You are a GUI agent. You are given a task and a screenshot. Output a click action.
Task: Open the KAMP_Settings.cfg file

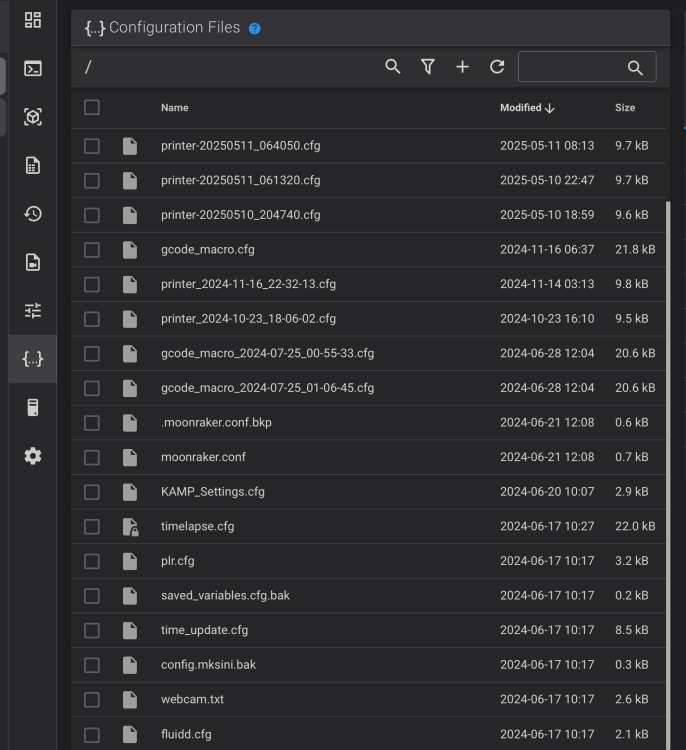pyautogui.click(x=212, y=492)
